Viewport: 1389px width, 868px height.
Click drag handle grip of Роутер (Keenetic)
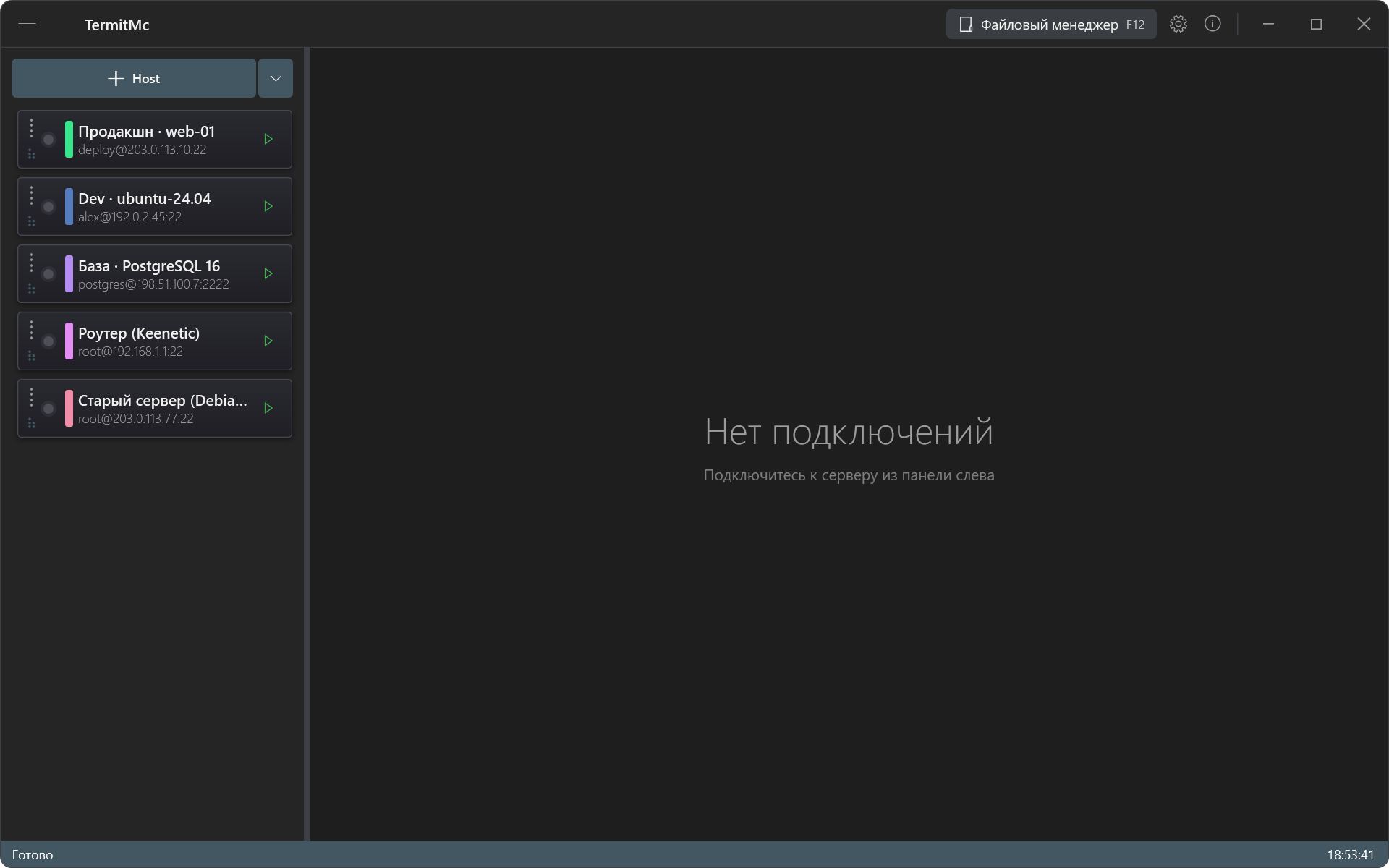[31, 356]
